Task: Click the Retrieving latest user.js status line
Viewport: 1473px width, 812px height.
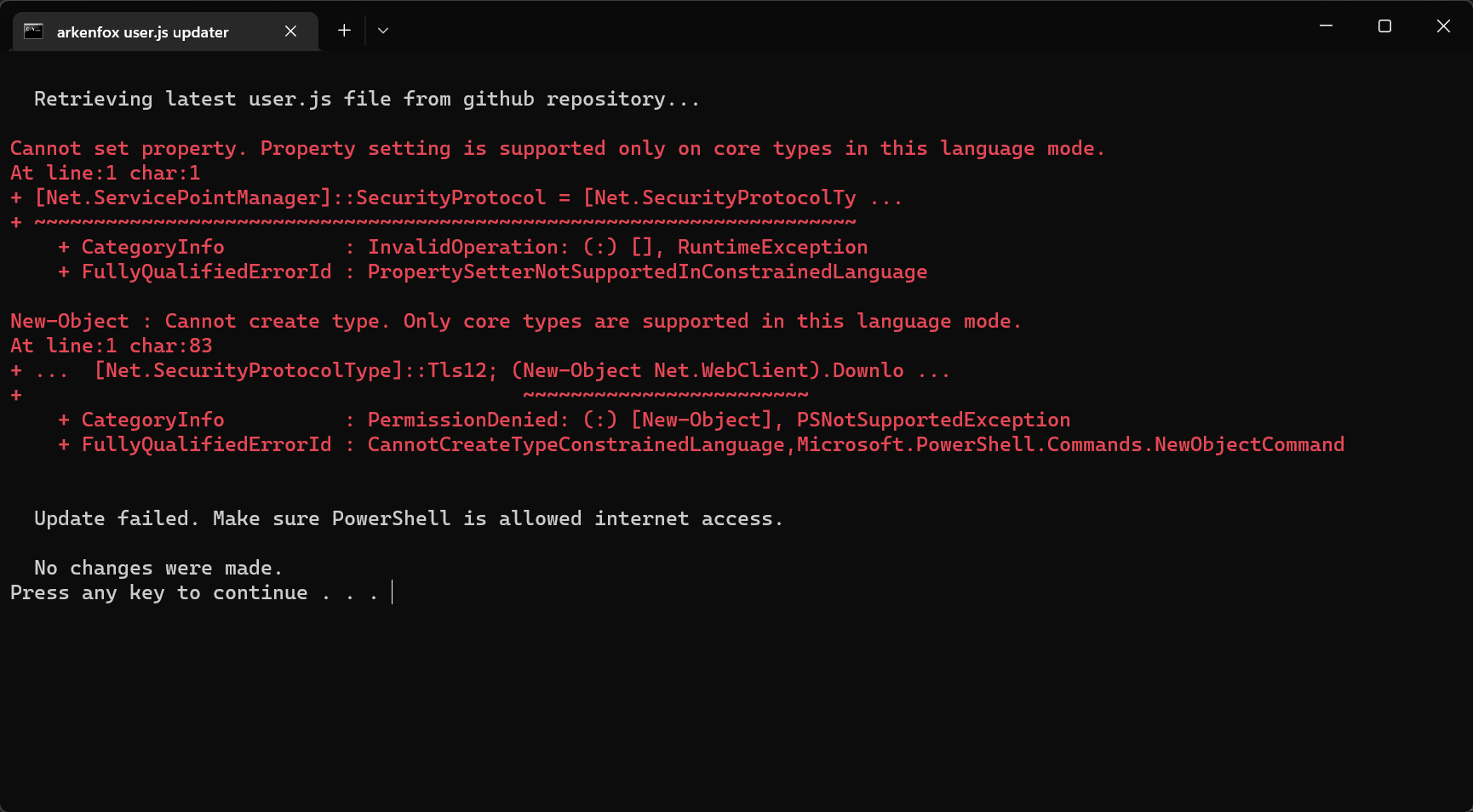Action: coord(366,99)
